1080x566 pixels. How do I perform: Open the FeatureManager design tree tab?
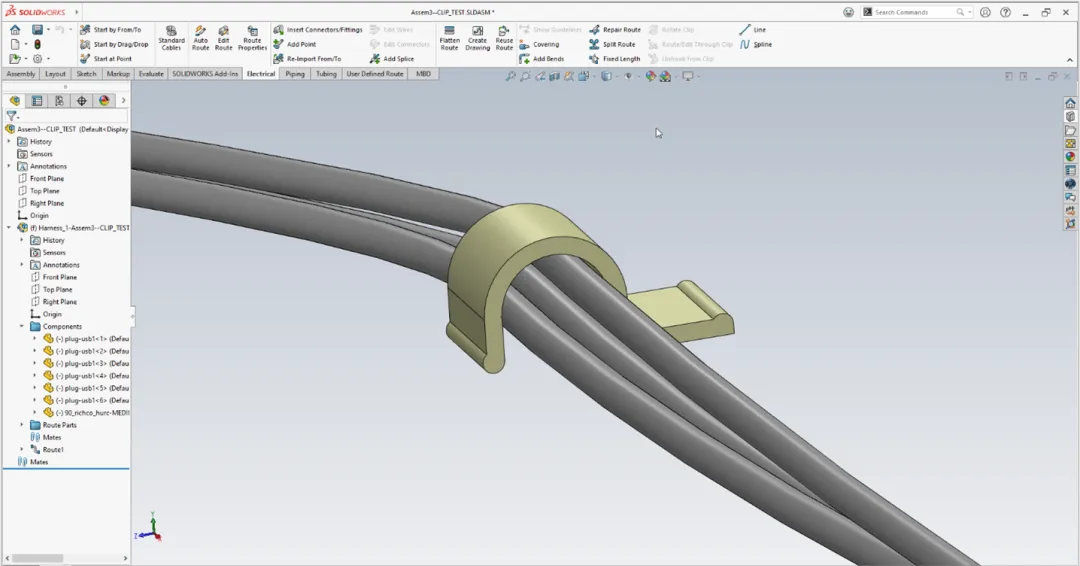pos(14,101)
